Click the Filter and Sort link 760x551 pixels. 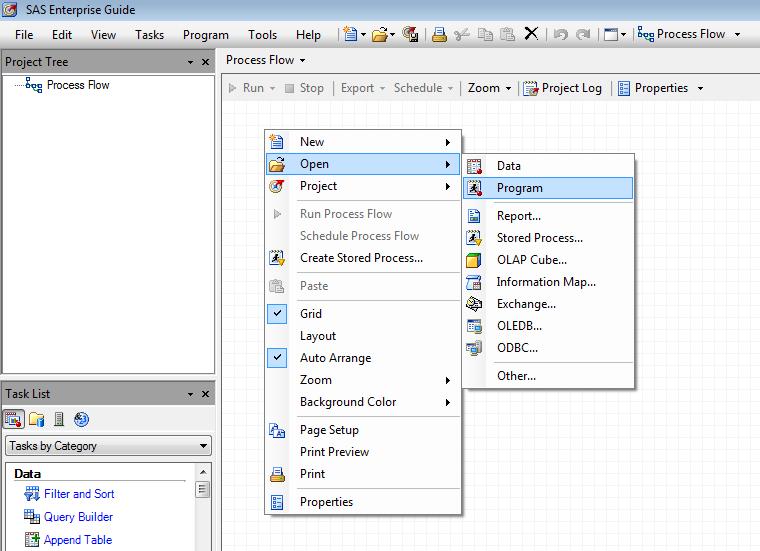79,494
